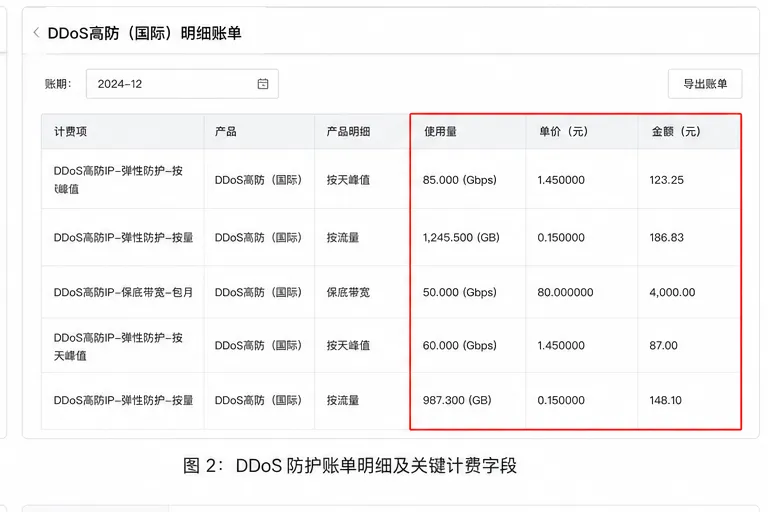Image resolution: width=768 pixels, height=512 pixels.
Task: Select the 987.300 (GB) usage cell
Action: click(x=457, y=400)
